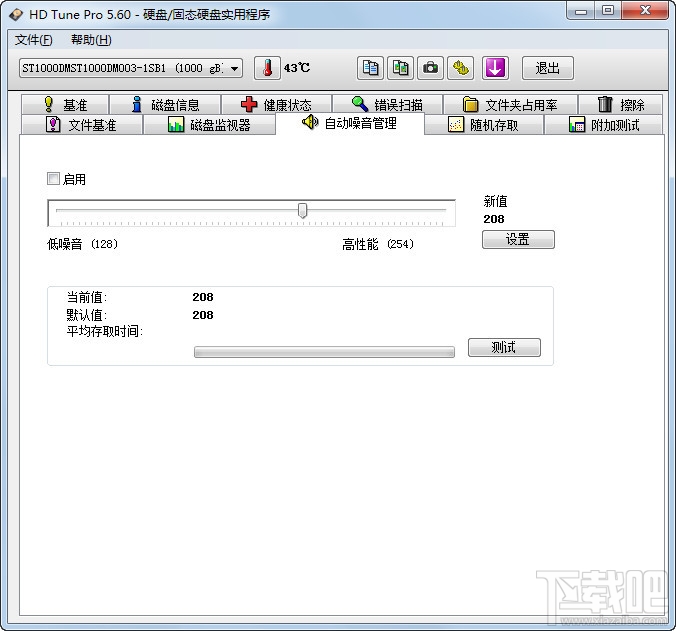Click the 测试 test button
676x631 pixels.
[504, 347]
